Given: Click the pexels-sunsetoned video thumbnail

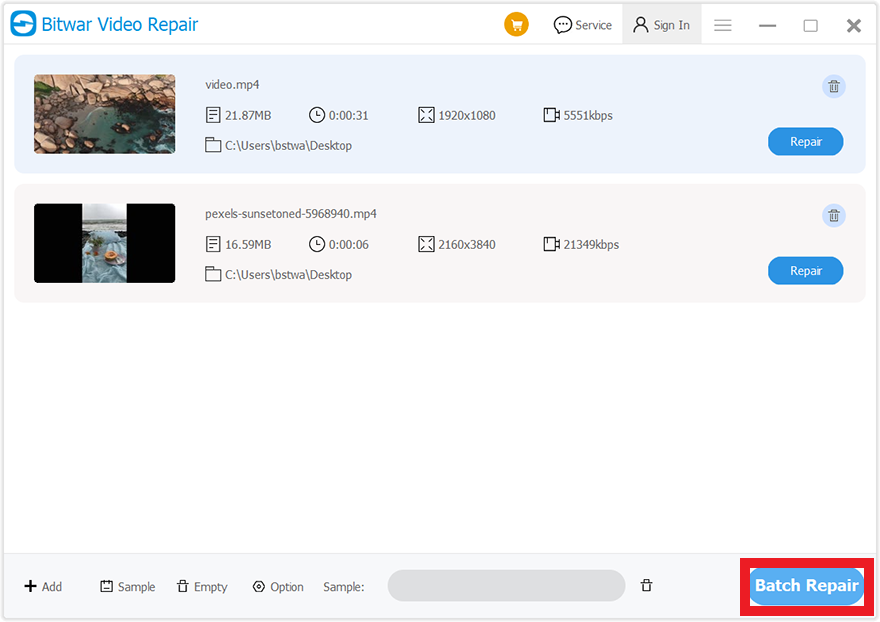Looking at the screenshot, I should click(x=104, y=243).
